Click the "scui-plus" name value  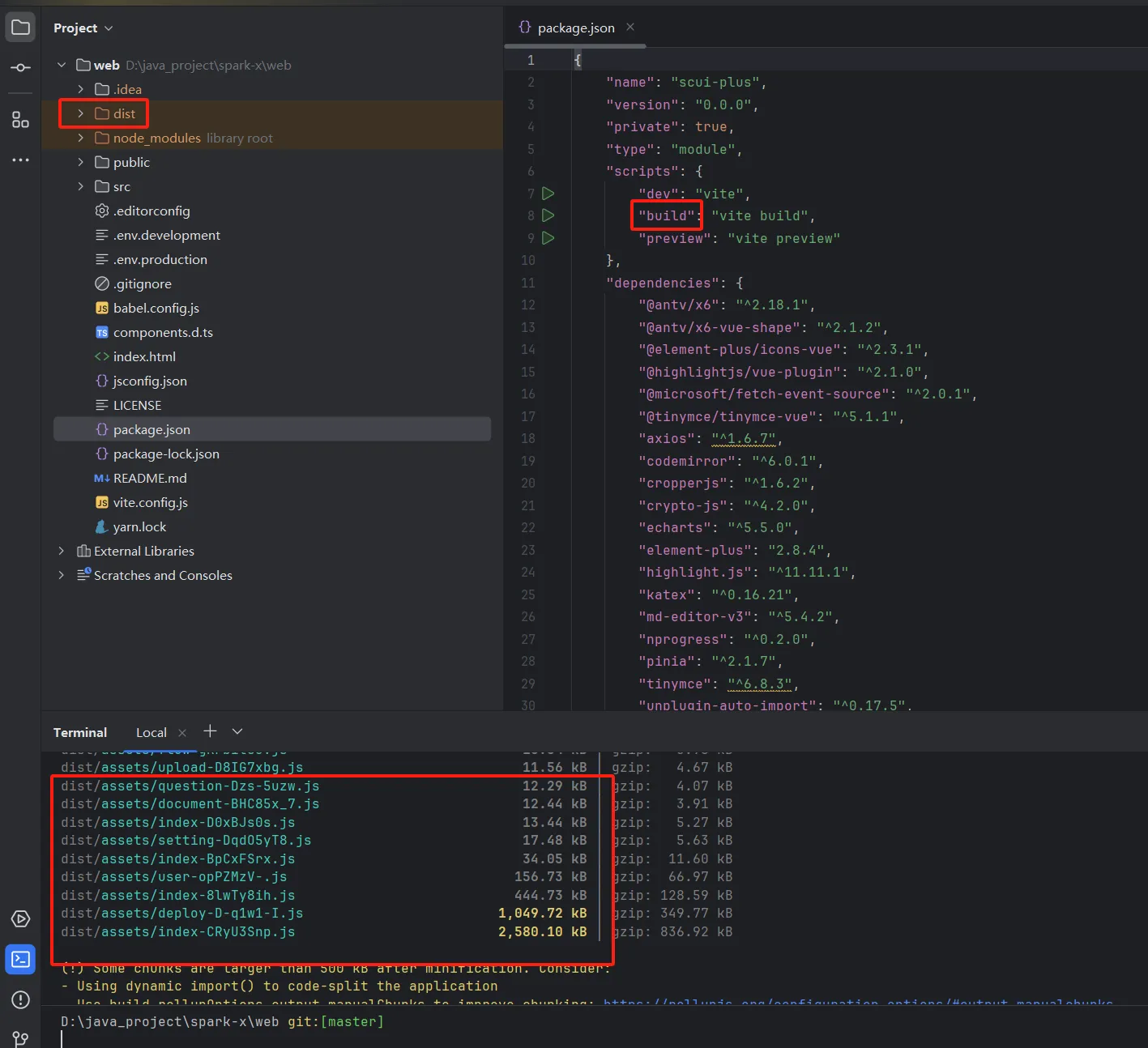pyautogui.click(x=715, y=82)
